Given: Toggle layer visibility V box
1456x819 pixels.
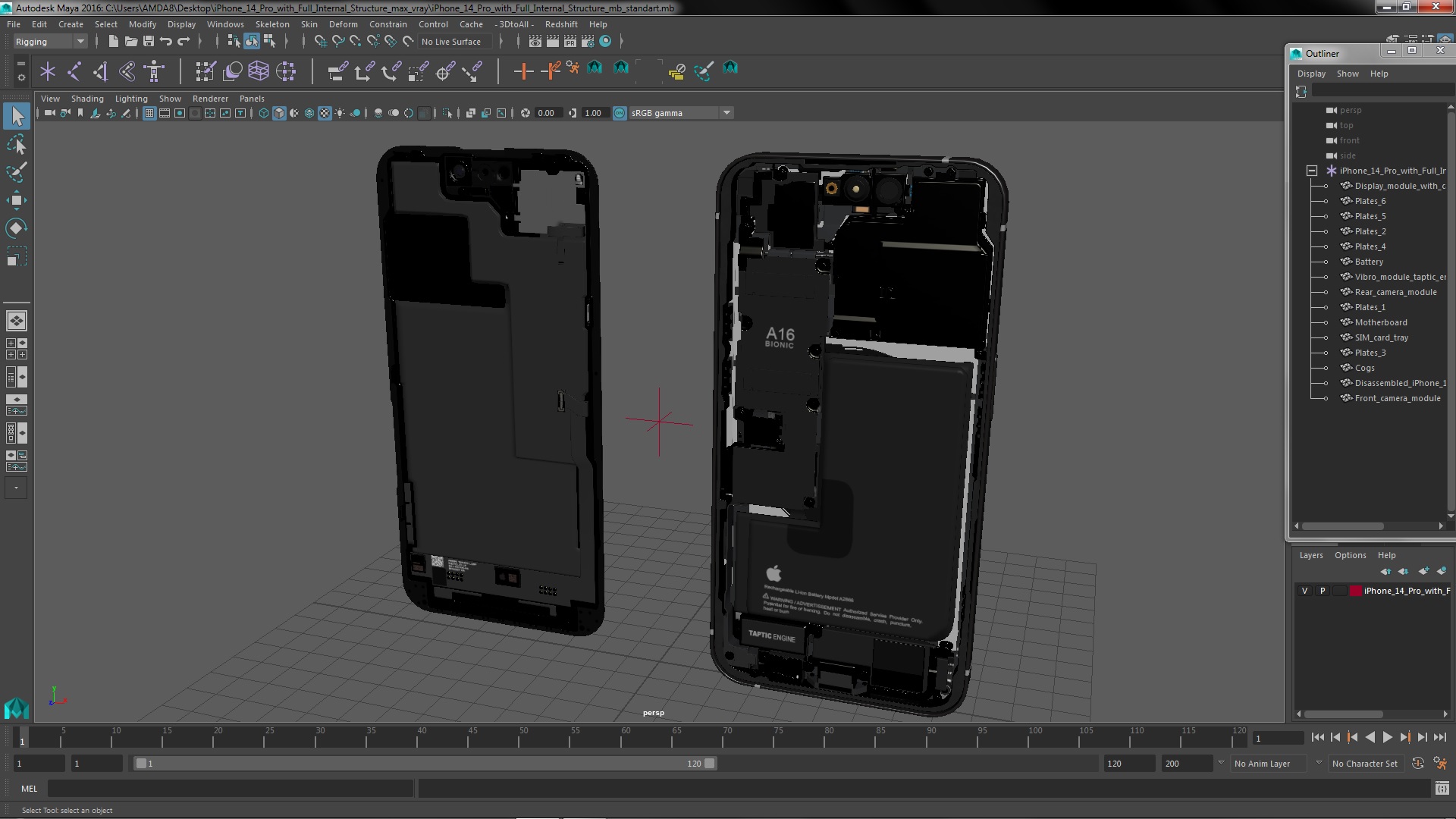Looking at the screenshot, I should [1304, 591].
